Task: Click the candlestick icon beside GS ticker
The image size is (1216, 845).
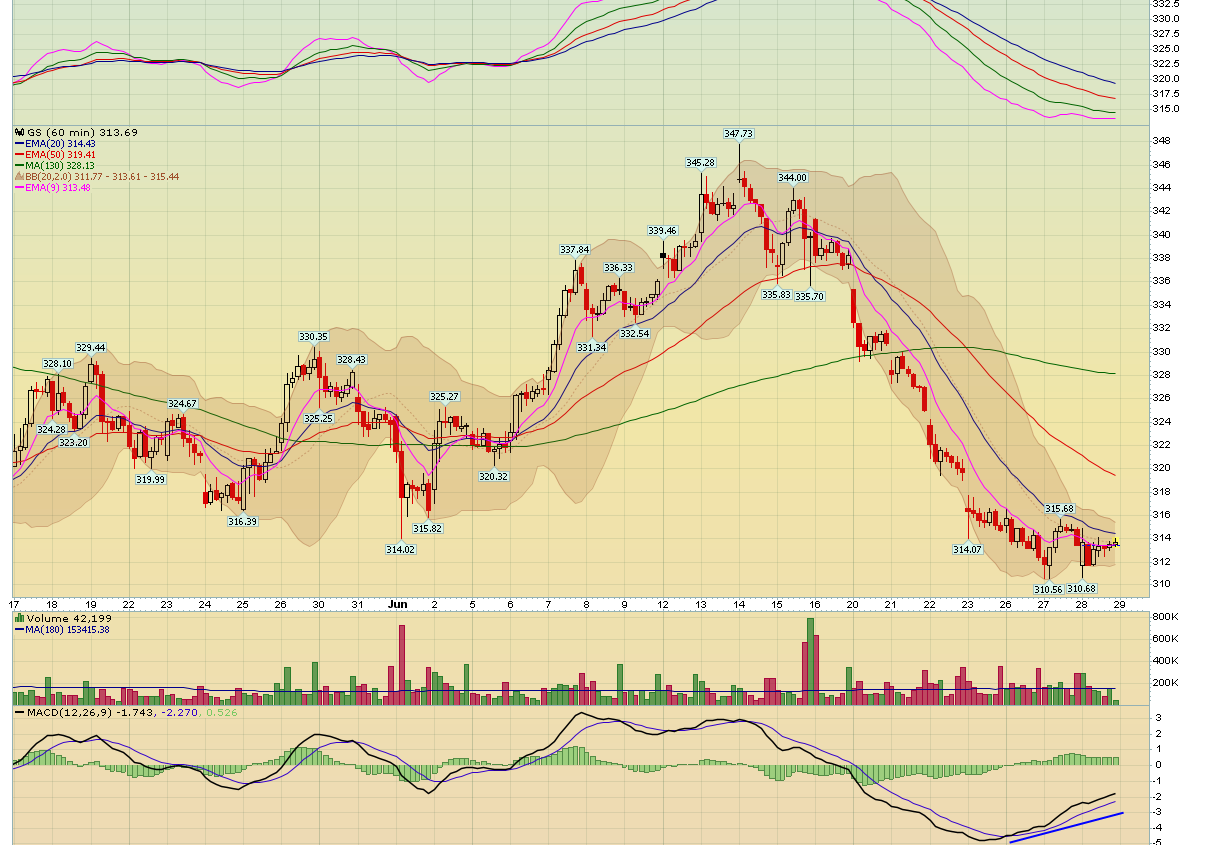Action: [19, 132]
